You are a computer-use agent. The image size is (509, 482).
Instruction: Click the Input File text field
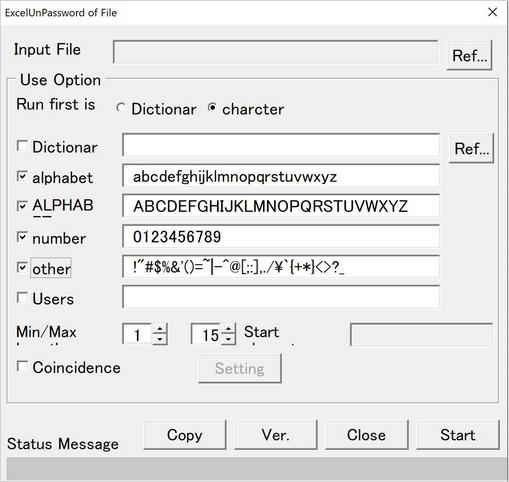275,52
